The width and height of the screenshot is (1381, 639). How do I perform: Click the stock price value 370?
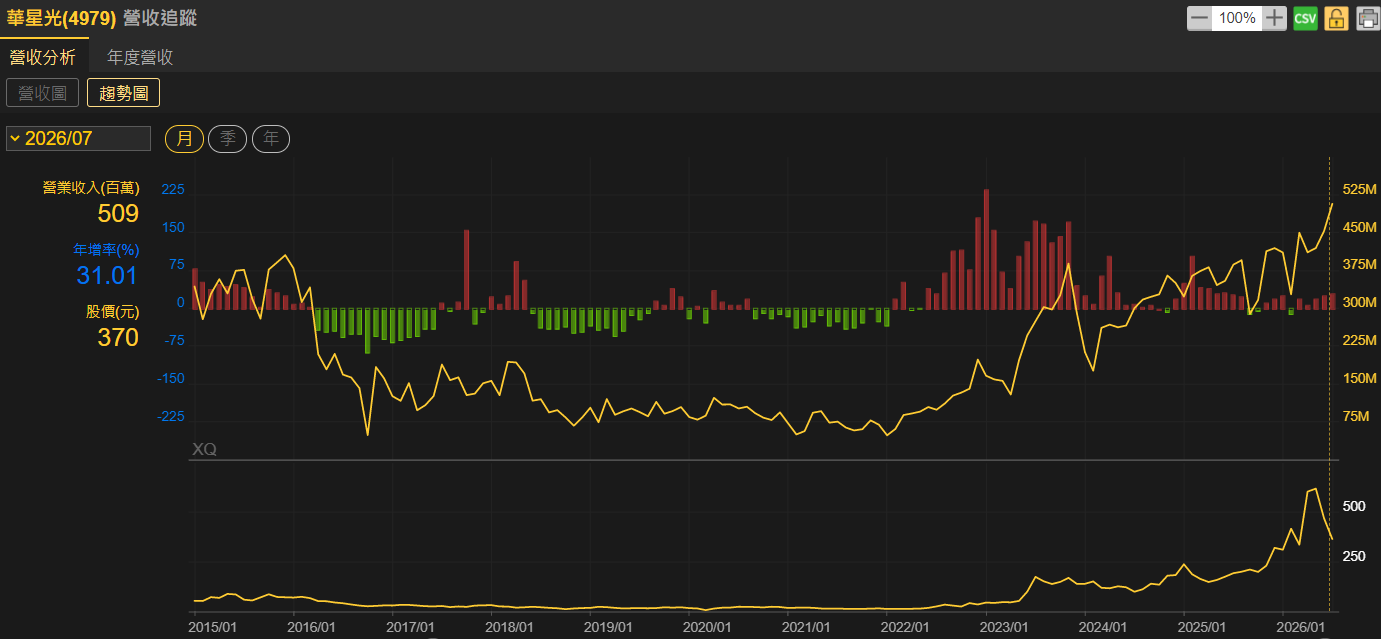pyautogui.click(x=118, y=337)
